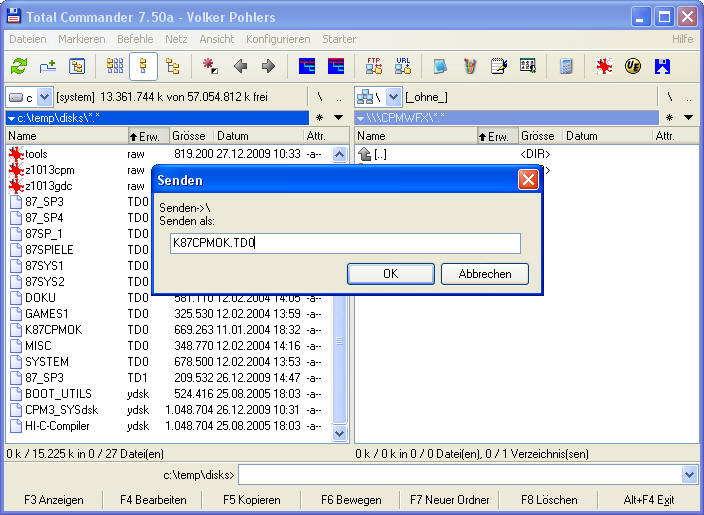Click the F8 Löschen button
Image resolution: width=704 pixels, height=515 pixels.
pyautogui.click(x=549, y=500)
